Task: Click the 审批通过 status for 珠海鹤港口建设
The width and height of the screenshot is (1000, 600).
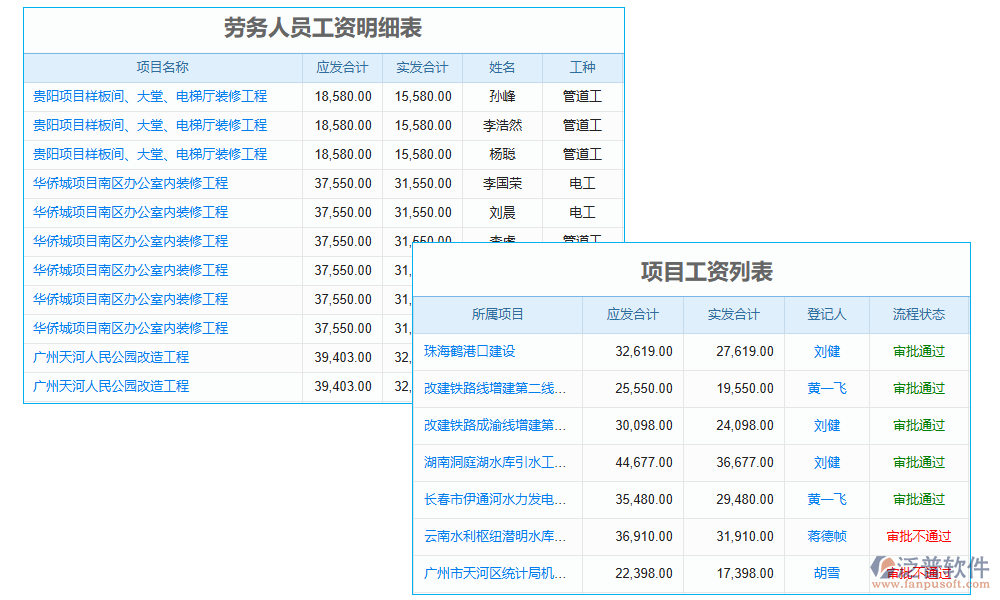Action: click(x=921, y=352)
